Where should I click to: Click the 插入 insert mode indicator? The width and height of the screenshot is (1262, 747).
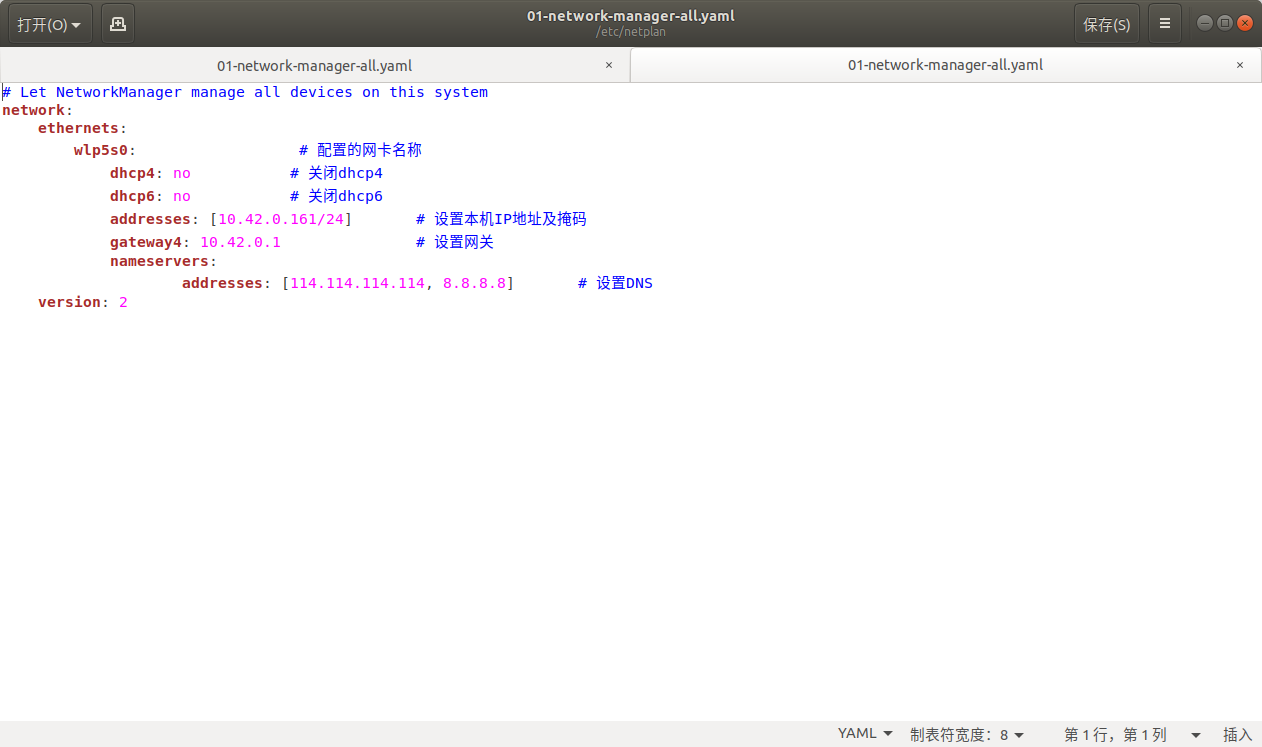click(x=1237, y=734)
